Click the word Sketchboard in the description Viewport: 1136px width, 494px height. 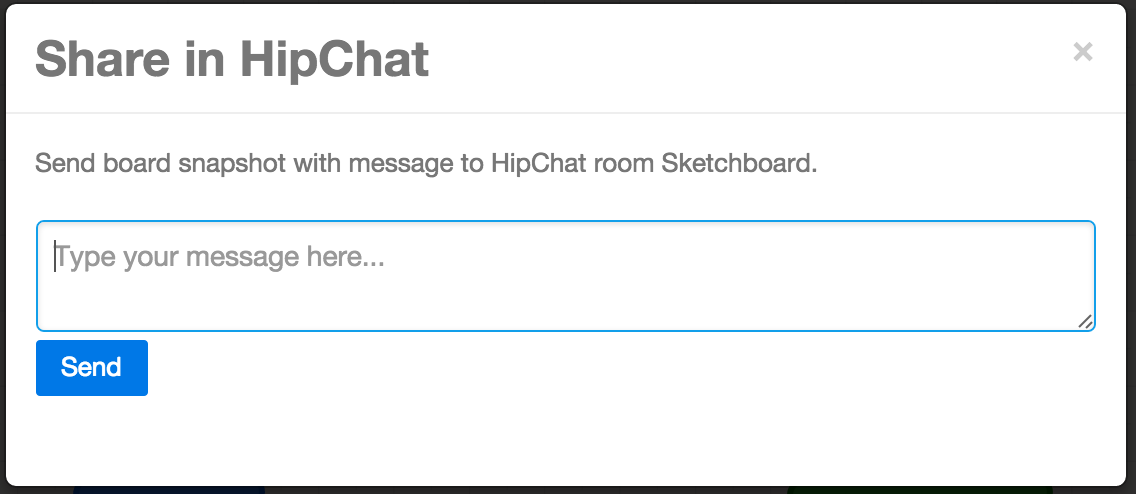(x=738, y=164)
